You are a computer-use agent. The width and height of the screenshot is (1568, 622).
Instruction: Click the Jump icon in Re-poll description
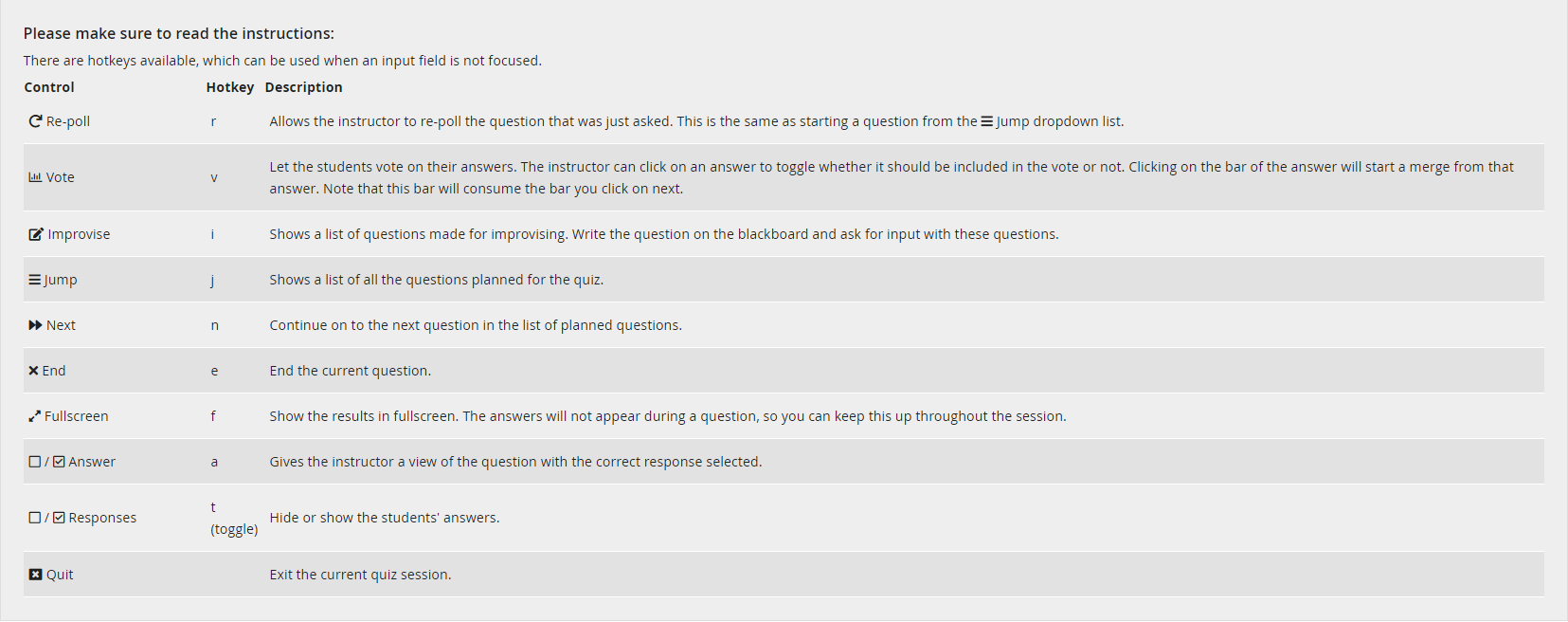point(986,121)
